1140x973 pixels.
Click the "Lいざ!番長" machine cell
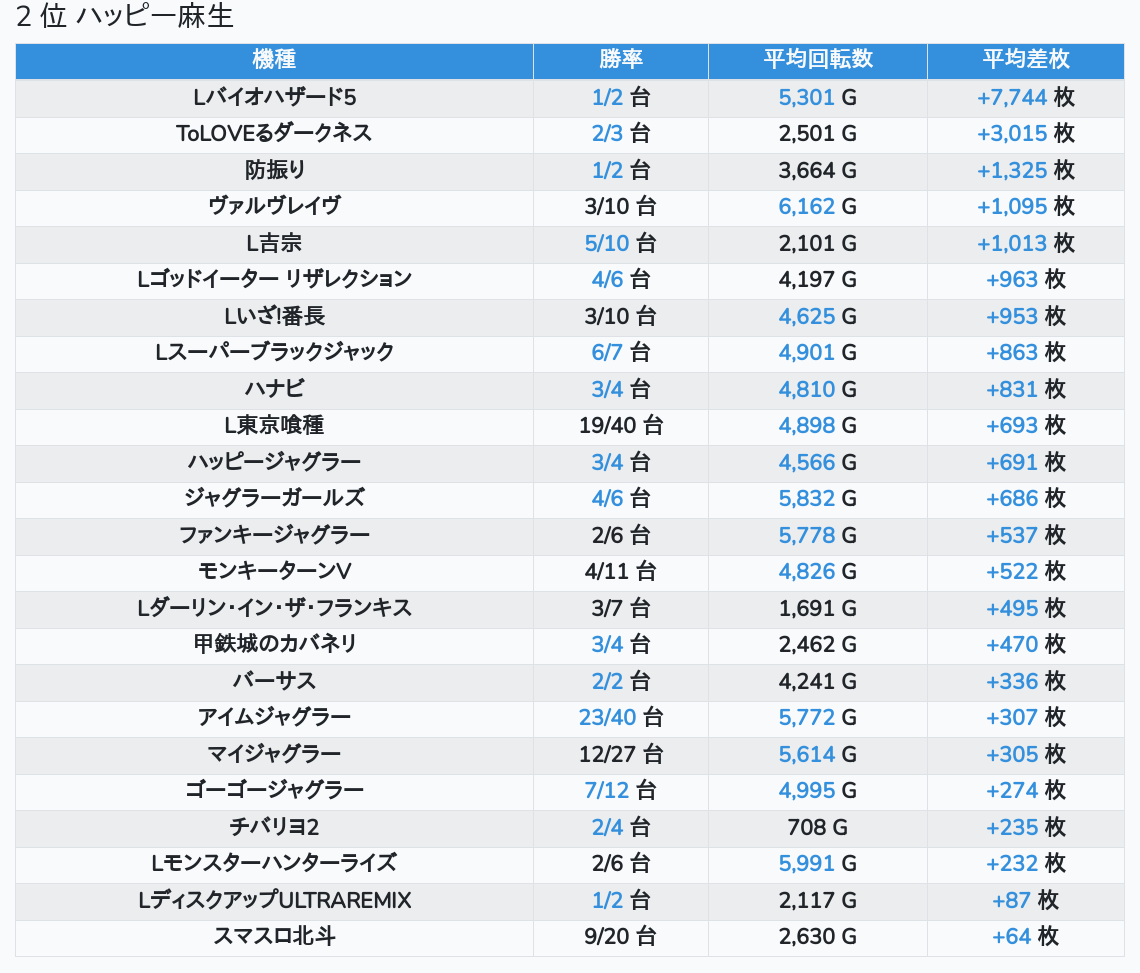[x=274, y=316]
